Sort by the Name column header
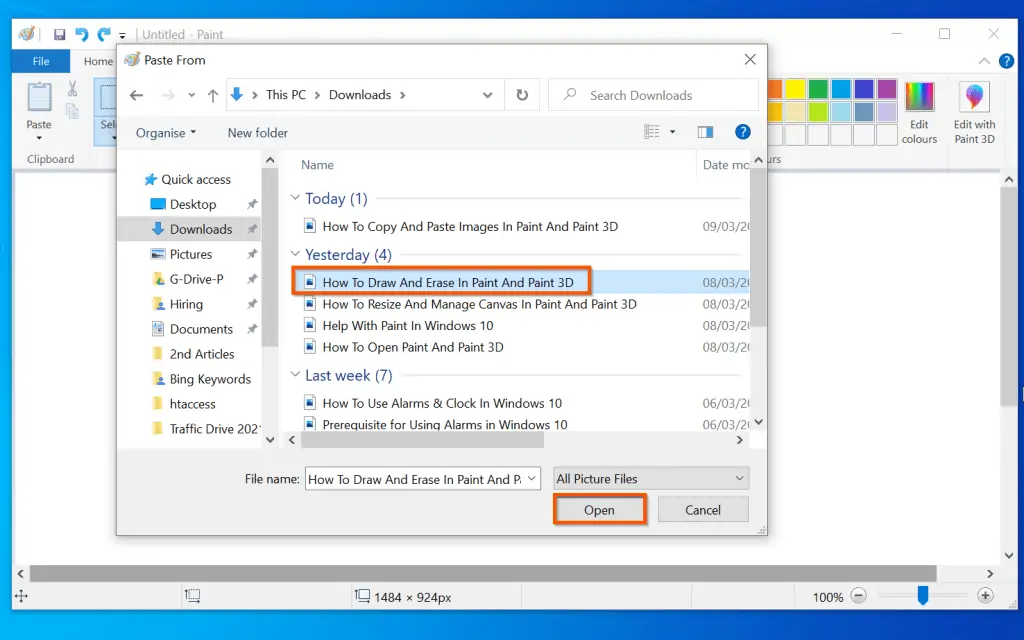Screen dimensions: 1024x640 [x=317, y=165]
